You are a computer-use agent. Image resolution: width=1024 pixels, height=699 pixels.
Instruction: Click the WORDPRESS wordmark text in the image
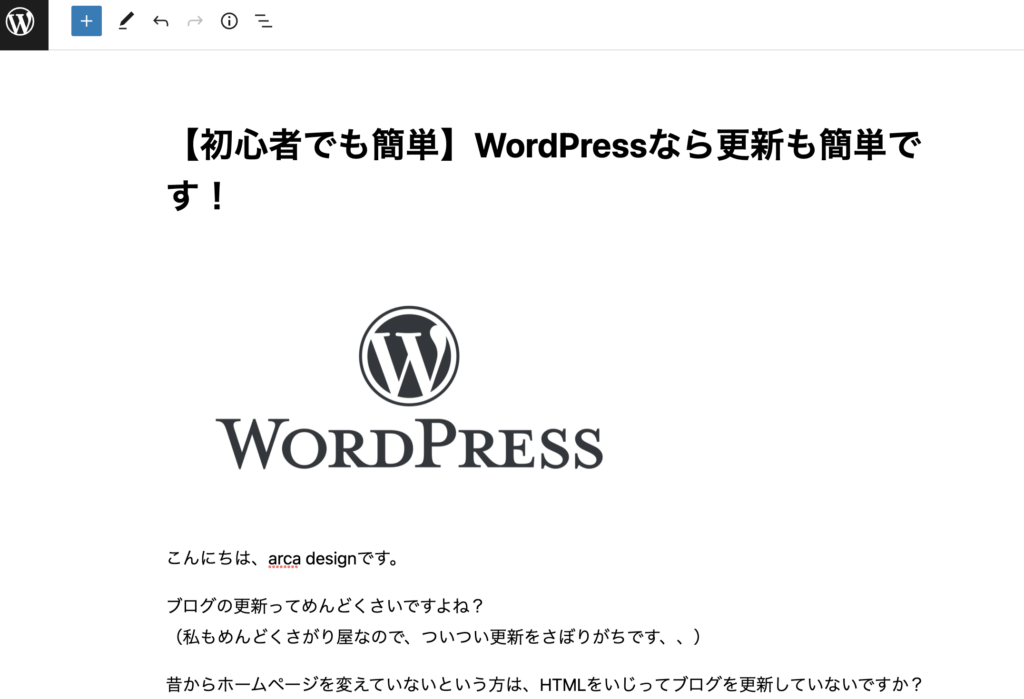click(x=409, y=444)
